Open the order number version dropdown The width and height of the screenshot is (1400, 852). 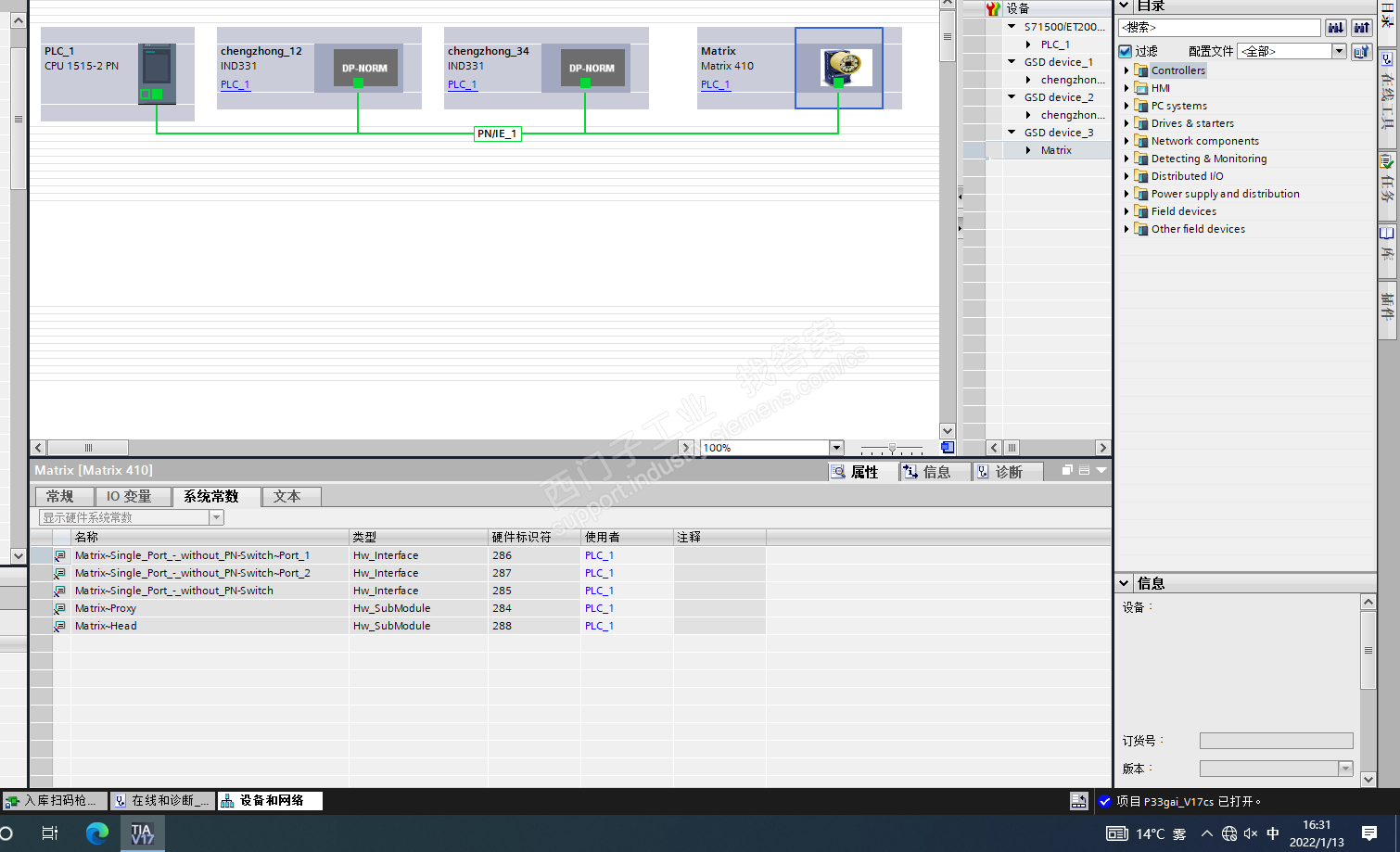[1345, 769]
